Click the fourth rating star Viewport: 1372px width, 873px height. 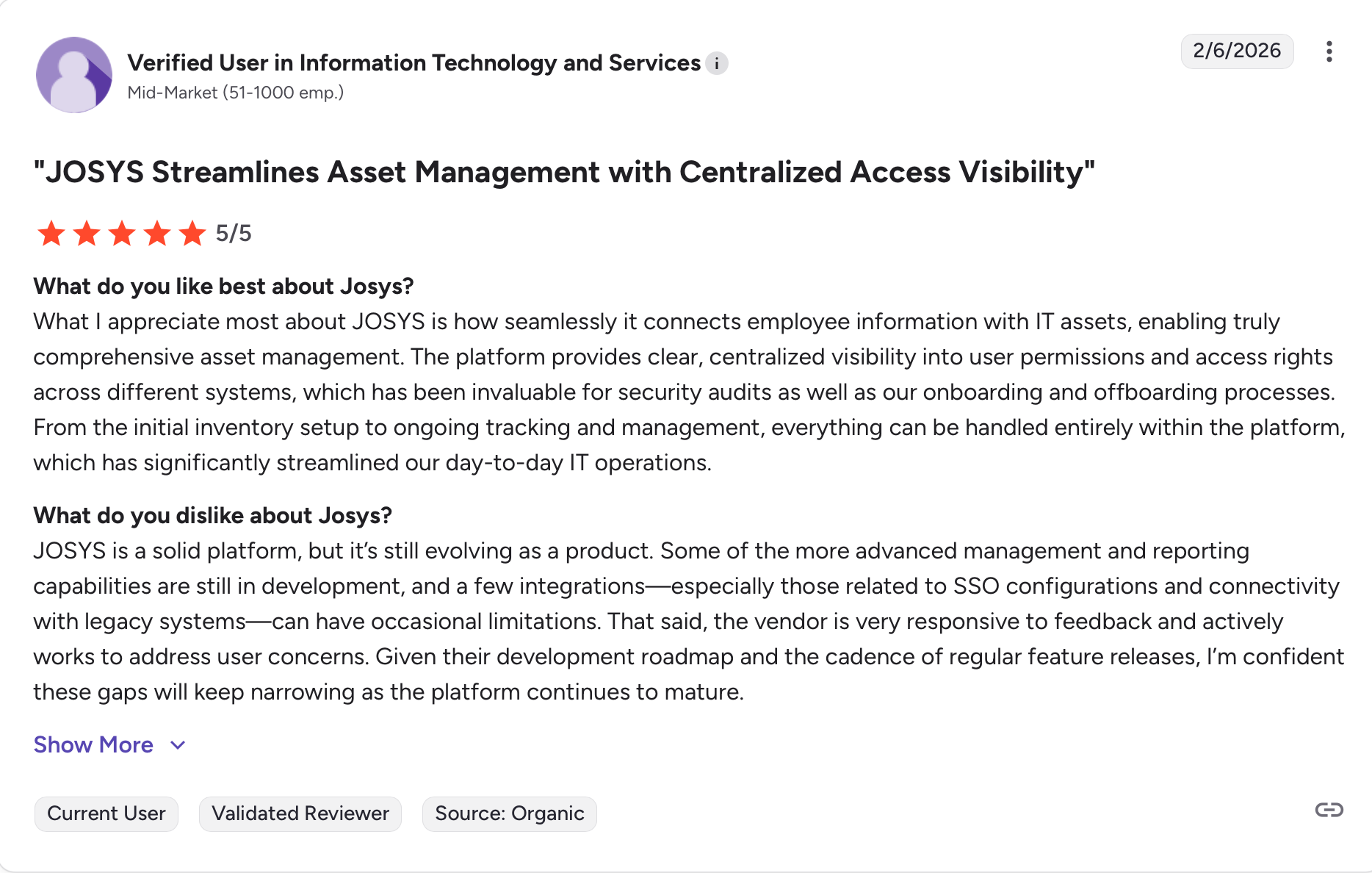157,234
